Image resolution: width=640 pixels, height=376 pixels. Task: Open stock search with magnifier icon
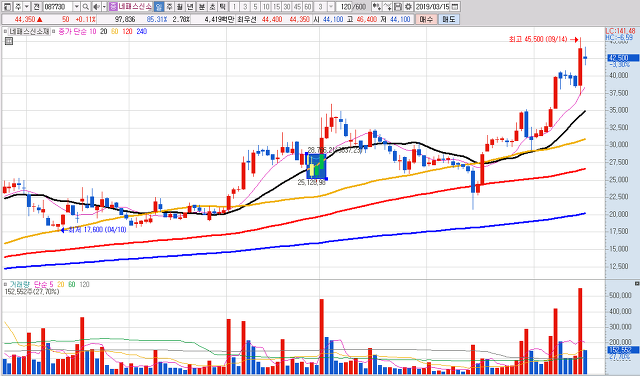(85, 7)
